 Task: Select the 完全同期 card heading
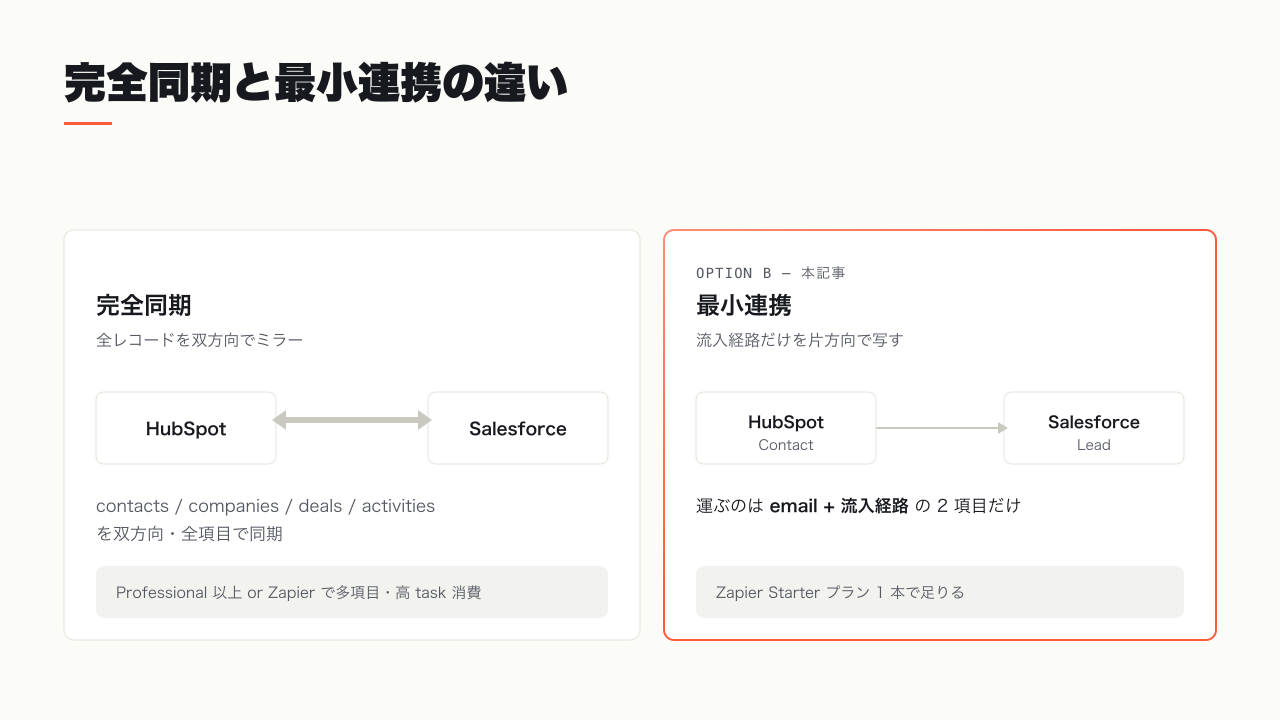pyautogui.click(x=144, y=305)
